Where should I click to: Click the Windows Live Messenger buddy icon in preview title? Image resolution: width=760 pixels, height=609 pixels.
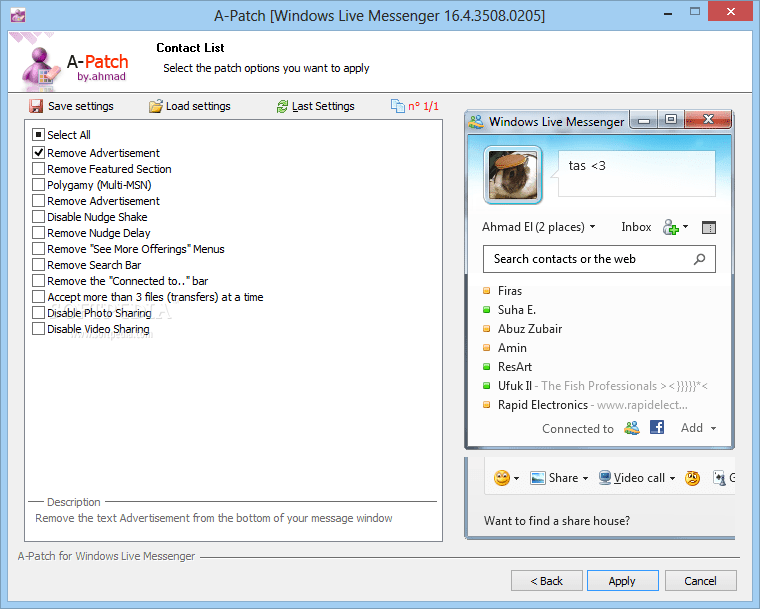coord(476,121)
